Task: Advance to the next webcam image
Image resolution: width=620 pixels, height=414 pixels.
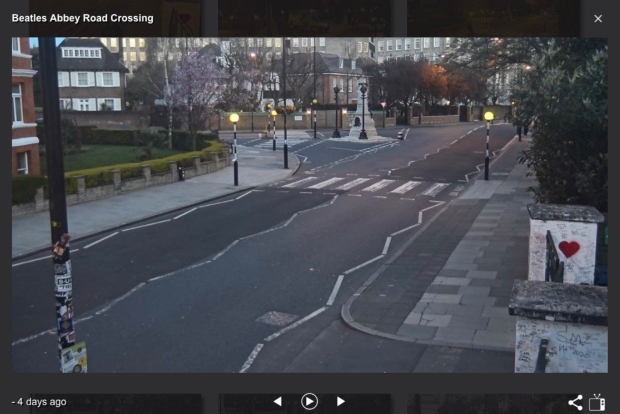Action: click(340, 401)
